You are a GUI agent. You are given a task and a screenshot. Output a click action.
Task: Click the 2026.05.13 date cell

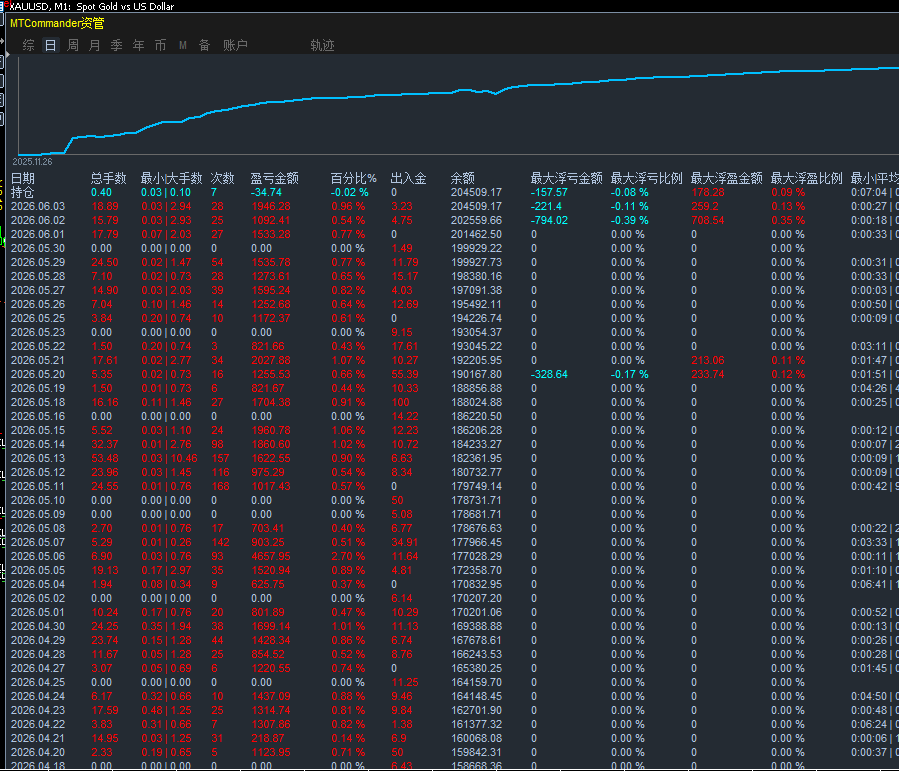(x=38, y=459)
